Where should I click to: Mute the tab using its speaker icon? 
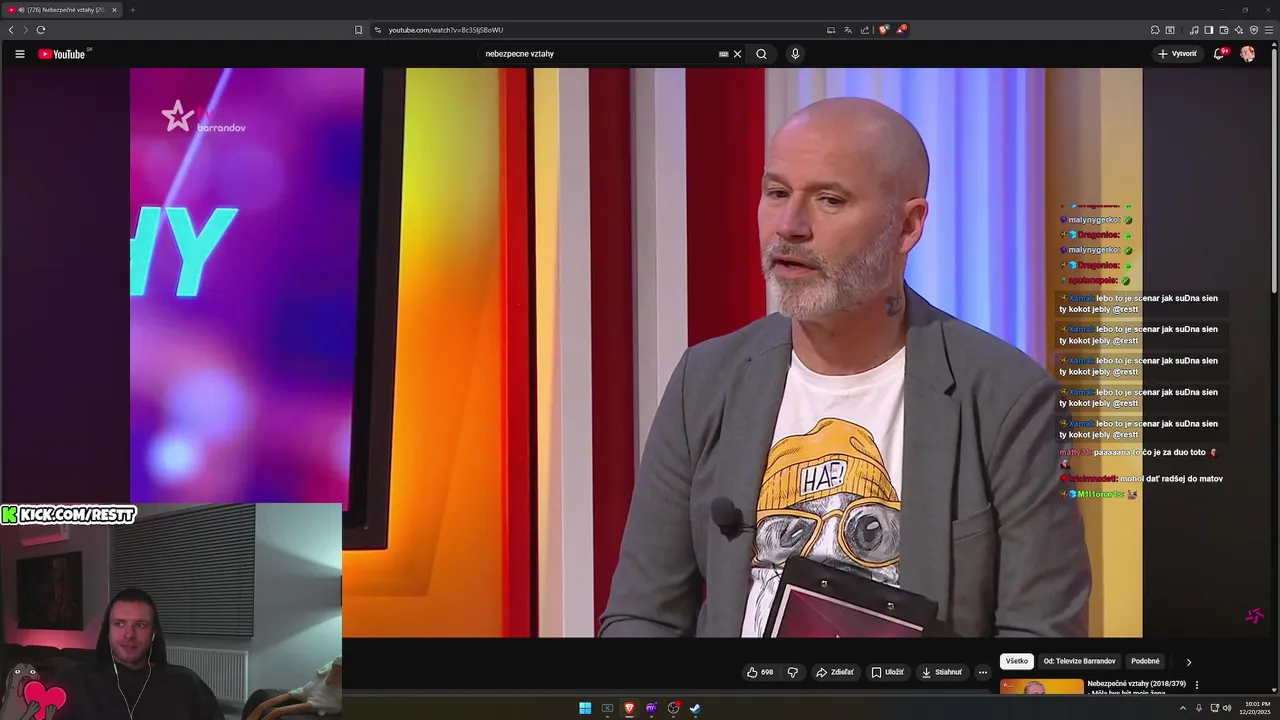coord(21,10)
